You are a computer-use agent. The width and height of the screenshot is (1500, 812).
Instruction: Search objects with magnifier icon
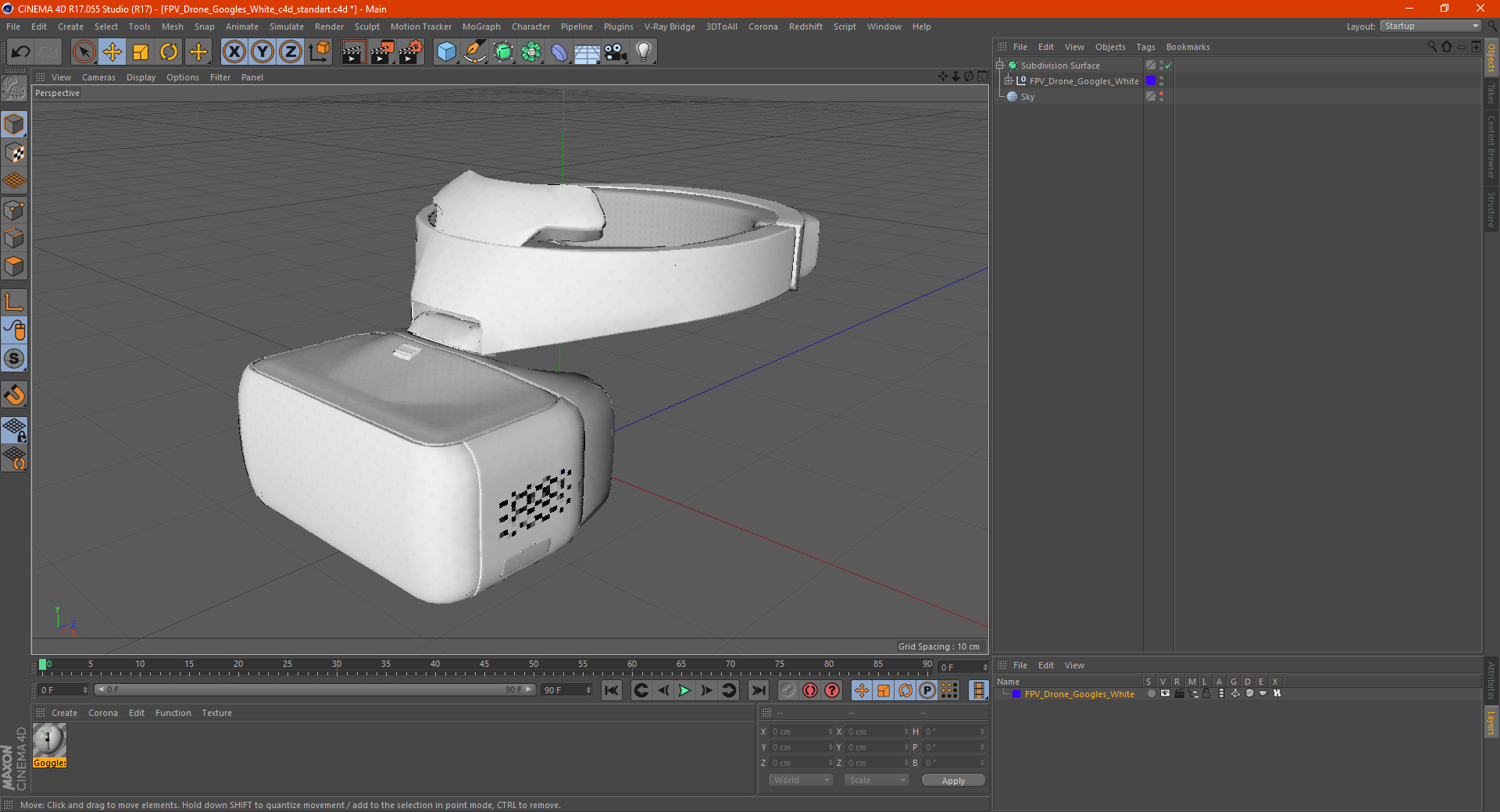pos(1432,47)
